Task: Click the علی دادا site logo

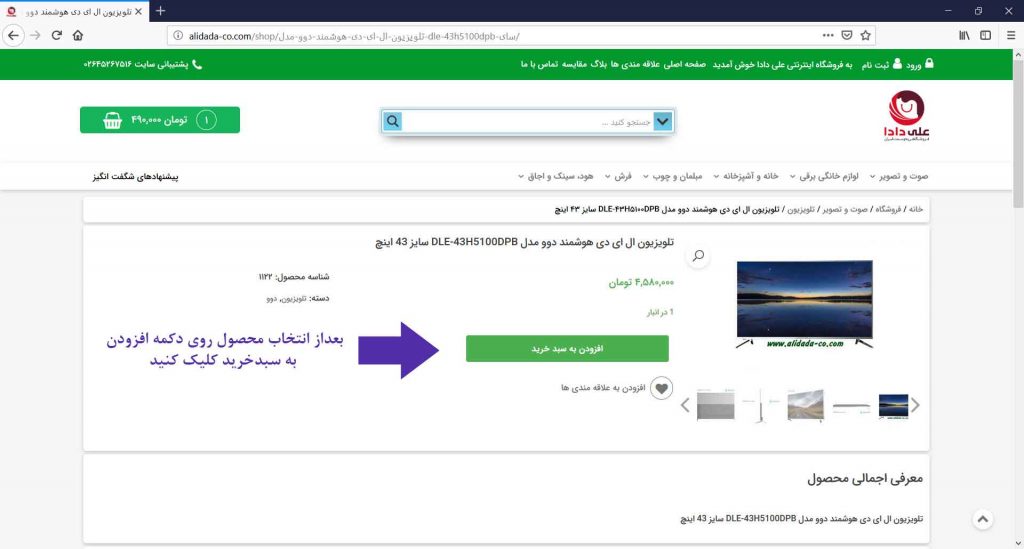Action: (x=906, y=116)
